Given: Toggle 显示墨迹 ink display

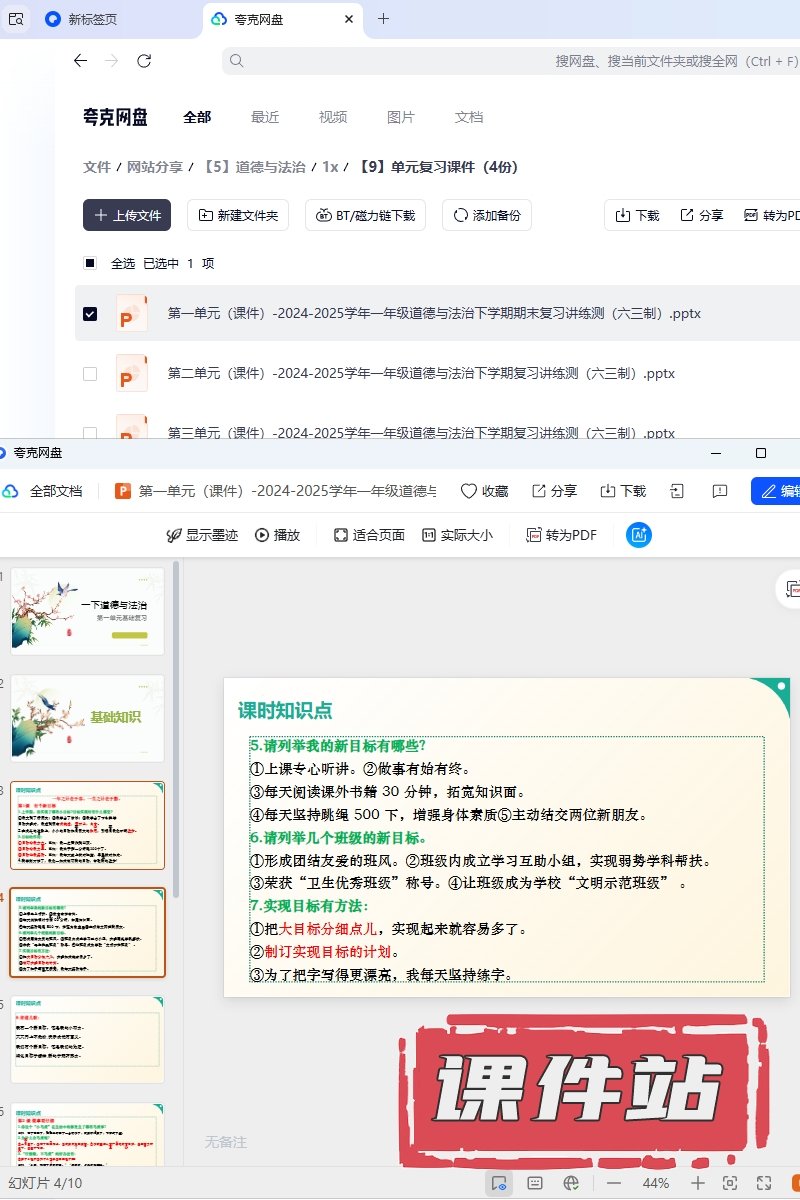Looking at the screenshot, I should coord(202,535).
